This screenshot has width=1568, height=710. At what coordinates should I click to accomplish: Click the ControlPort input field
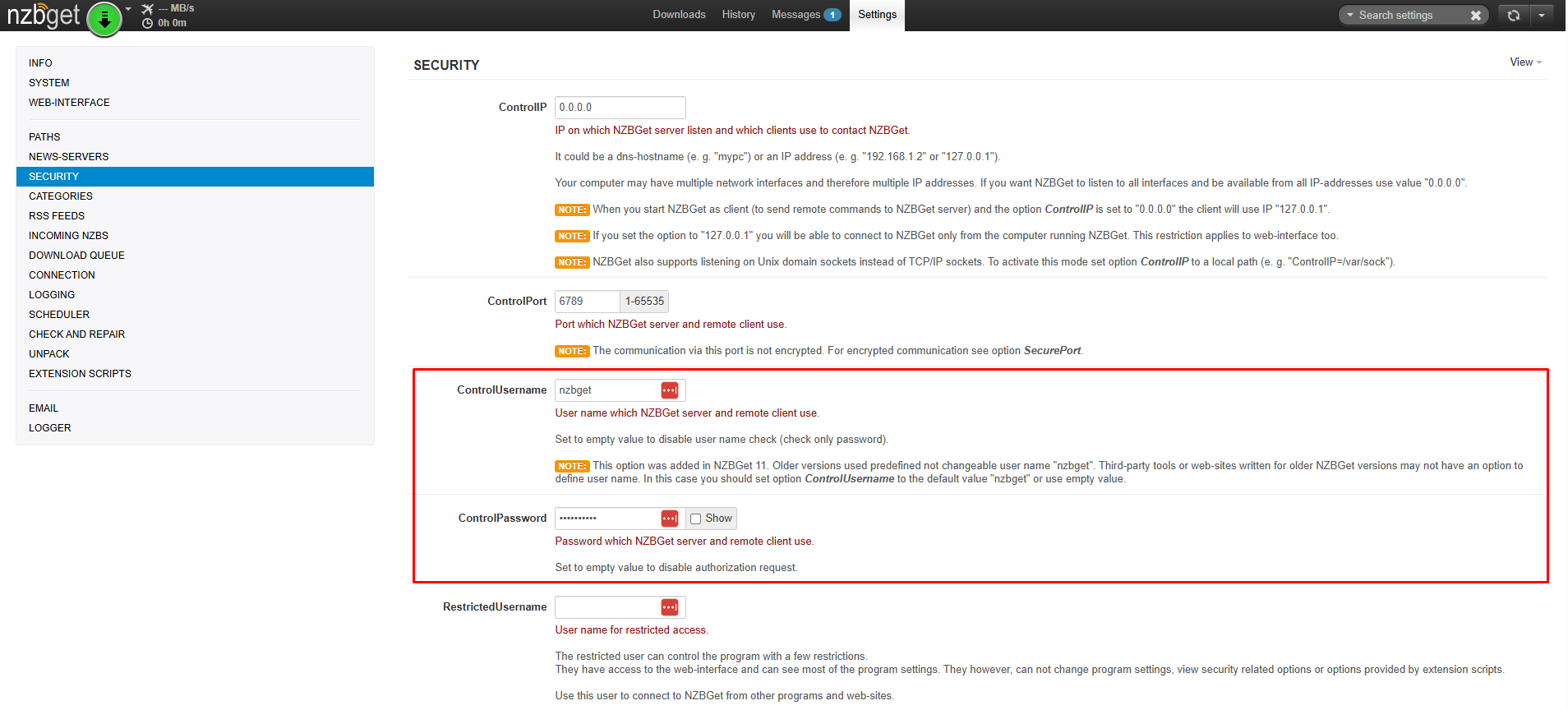coord(587,302)
